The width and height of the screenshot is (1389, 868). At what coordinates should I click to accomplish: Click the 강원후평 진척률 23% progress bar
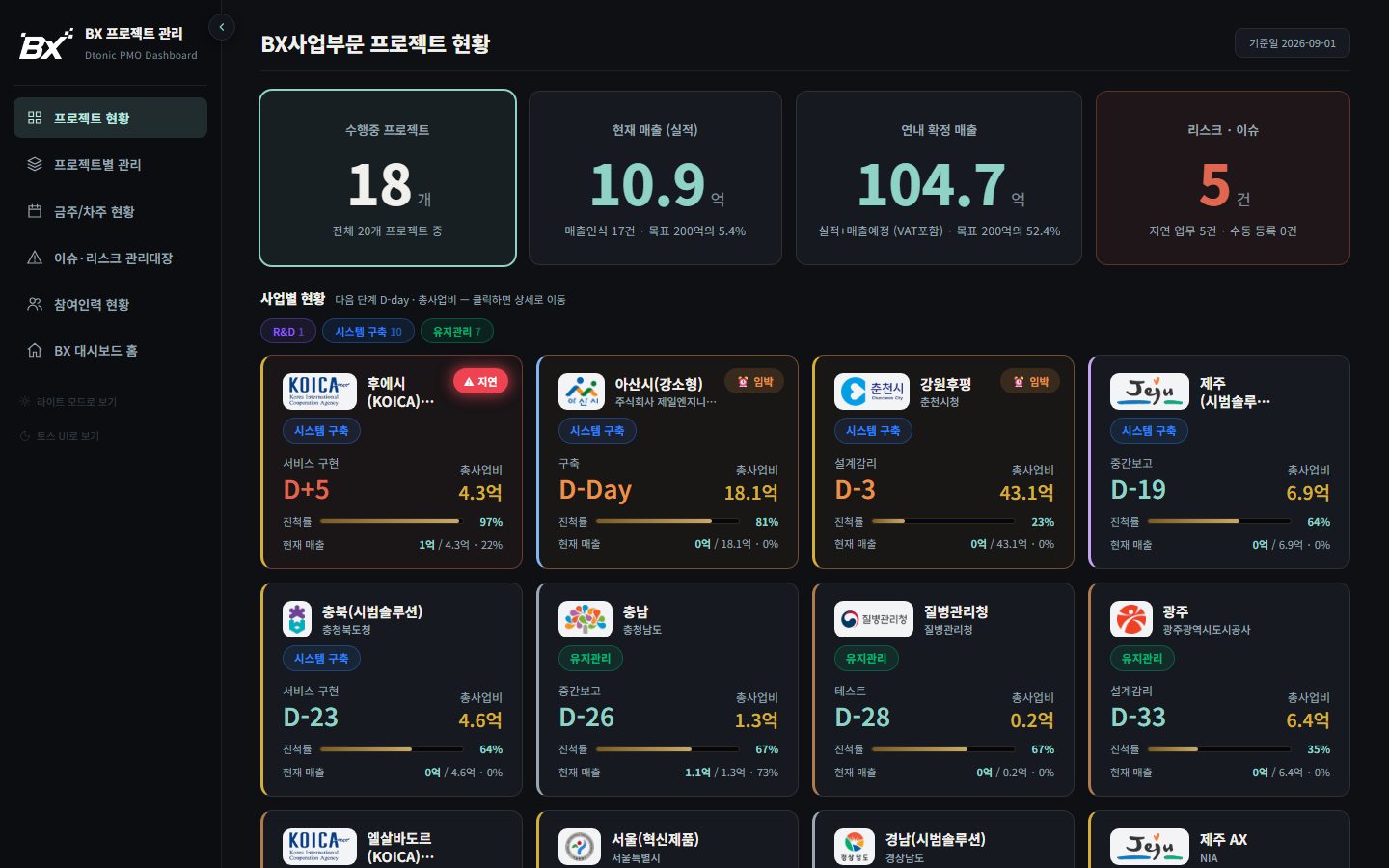(944, 521)
